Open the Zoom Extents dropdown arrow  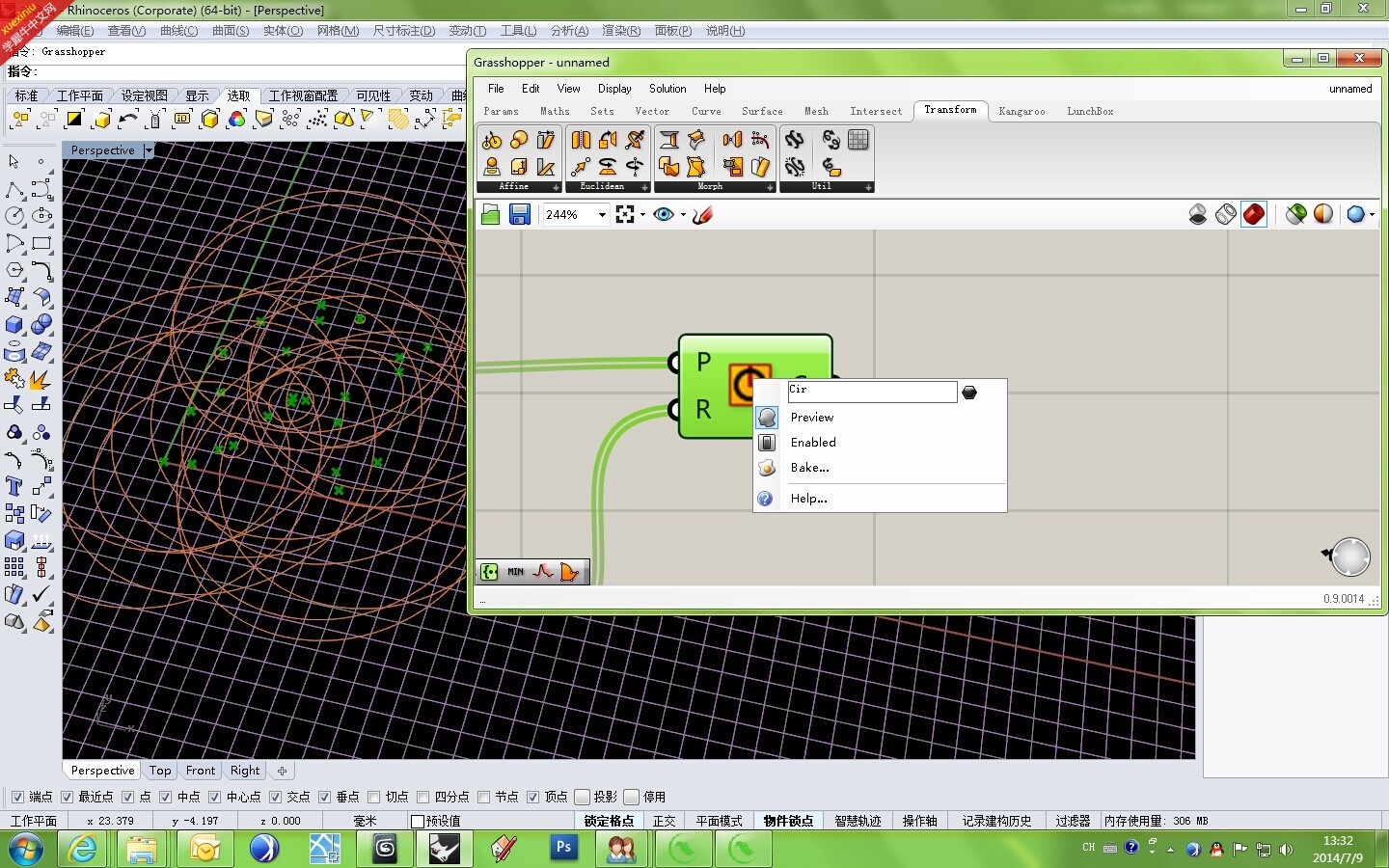642,214
